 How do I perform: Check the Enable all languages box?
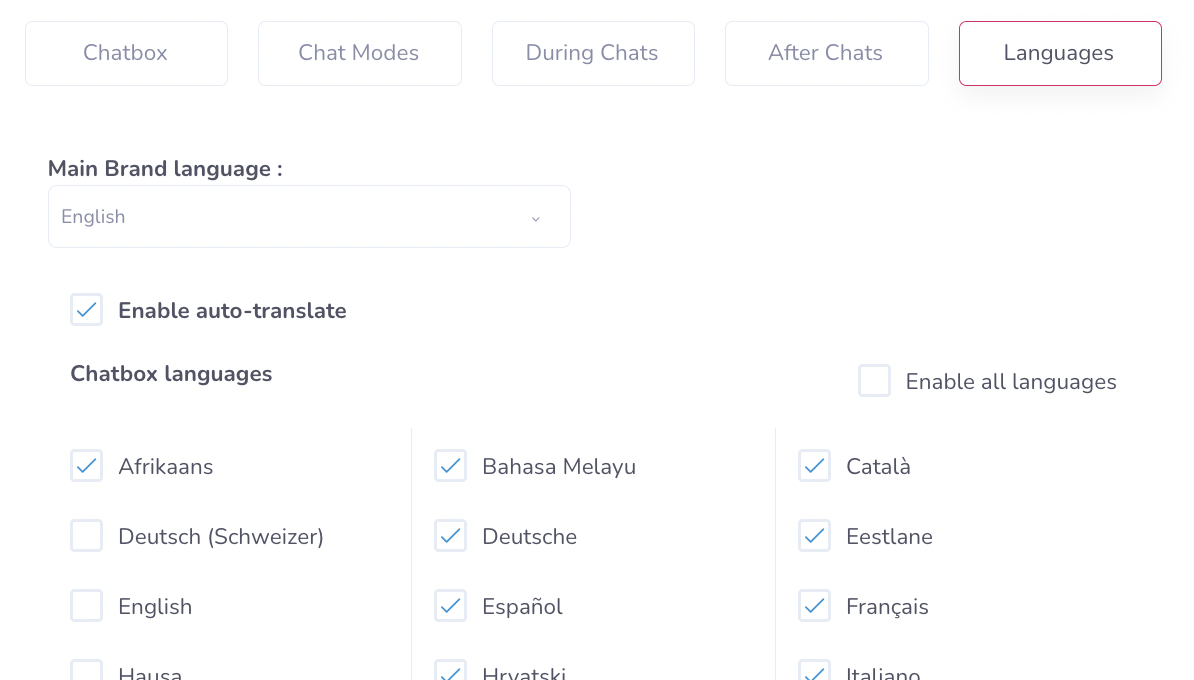pos(875,381)
